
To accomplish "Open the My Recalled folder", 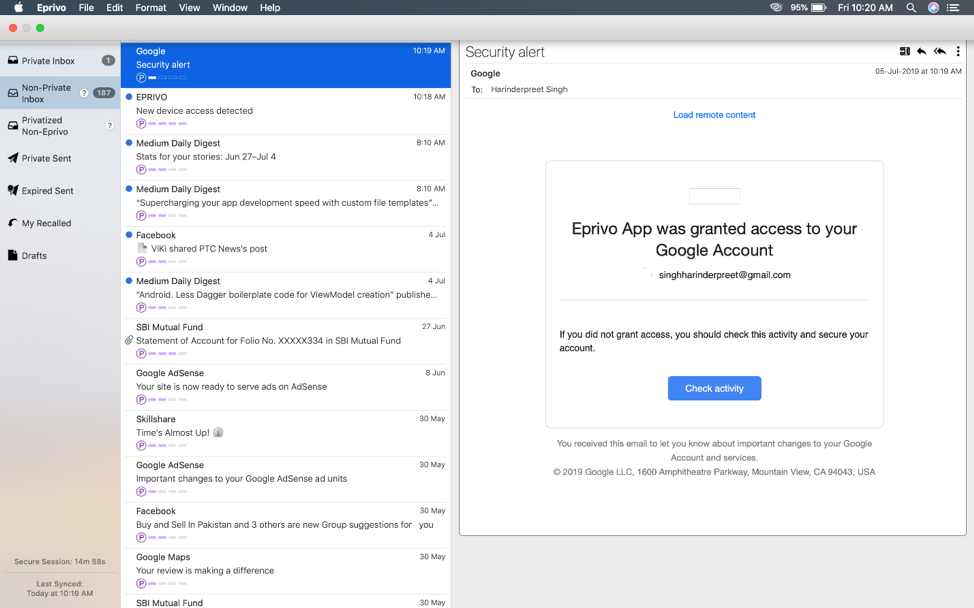I will coord(60,223).
